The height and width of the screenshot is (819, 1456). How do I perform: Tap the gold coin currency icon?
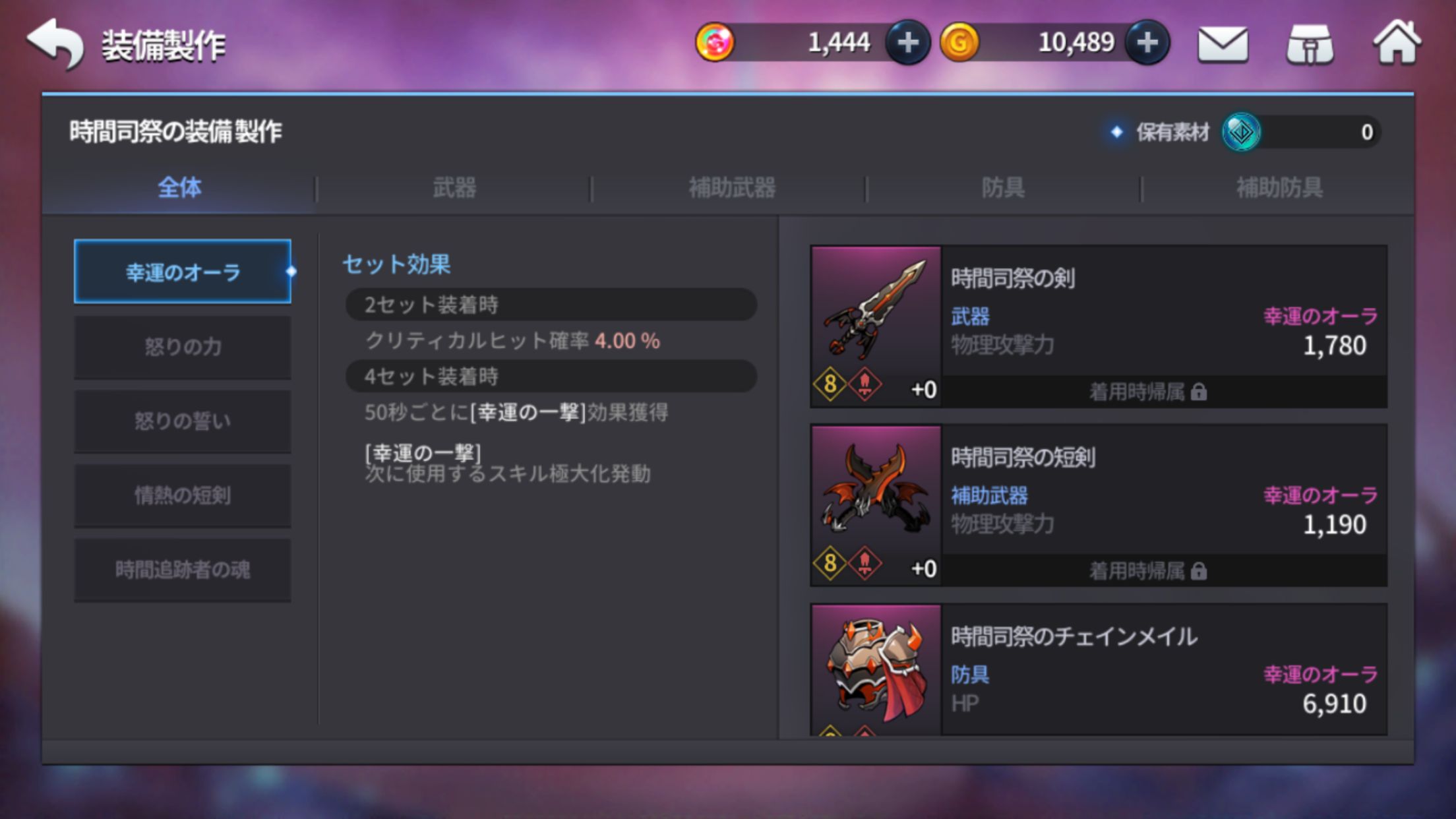pos(959,43)
